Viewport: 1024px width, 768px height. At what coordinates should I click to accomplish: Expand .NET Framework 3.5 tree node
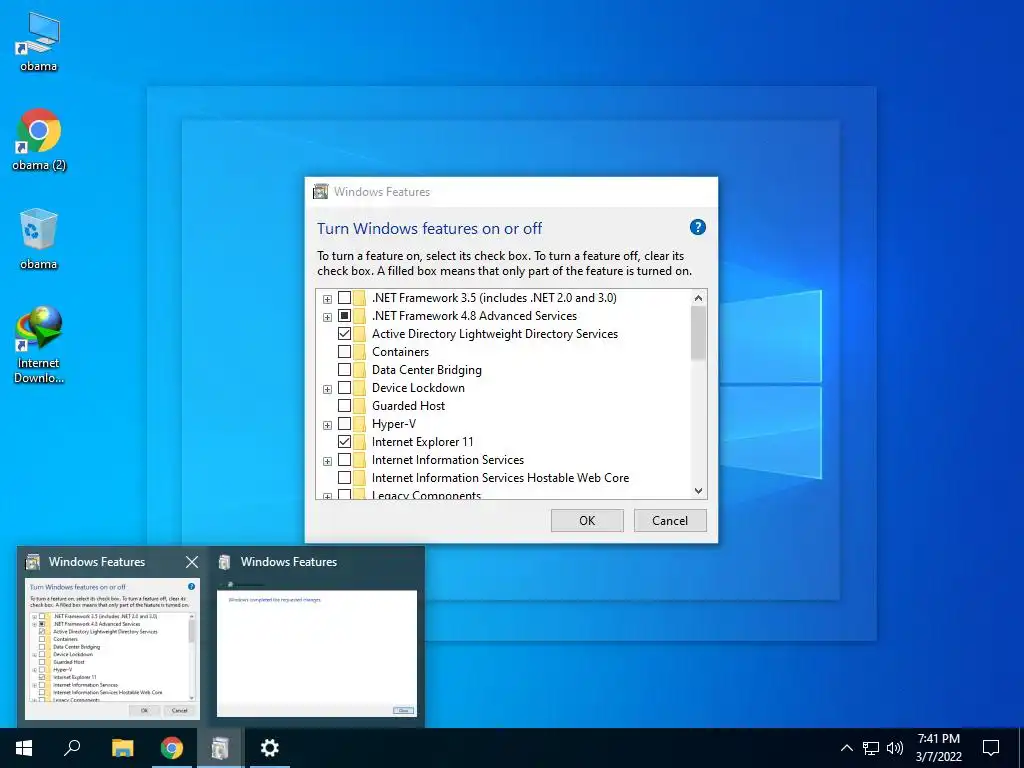pos(327,299)
